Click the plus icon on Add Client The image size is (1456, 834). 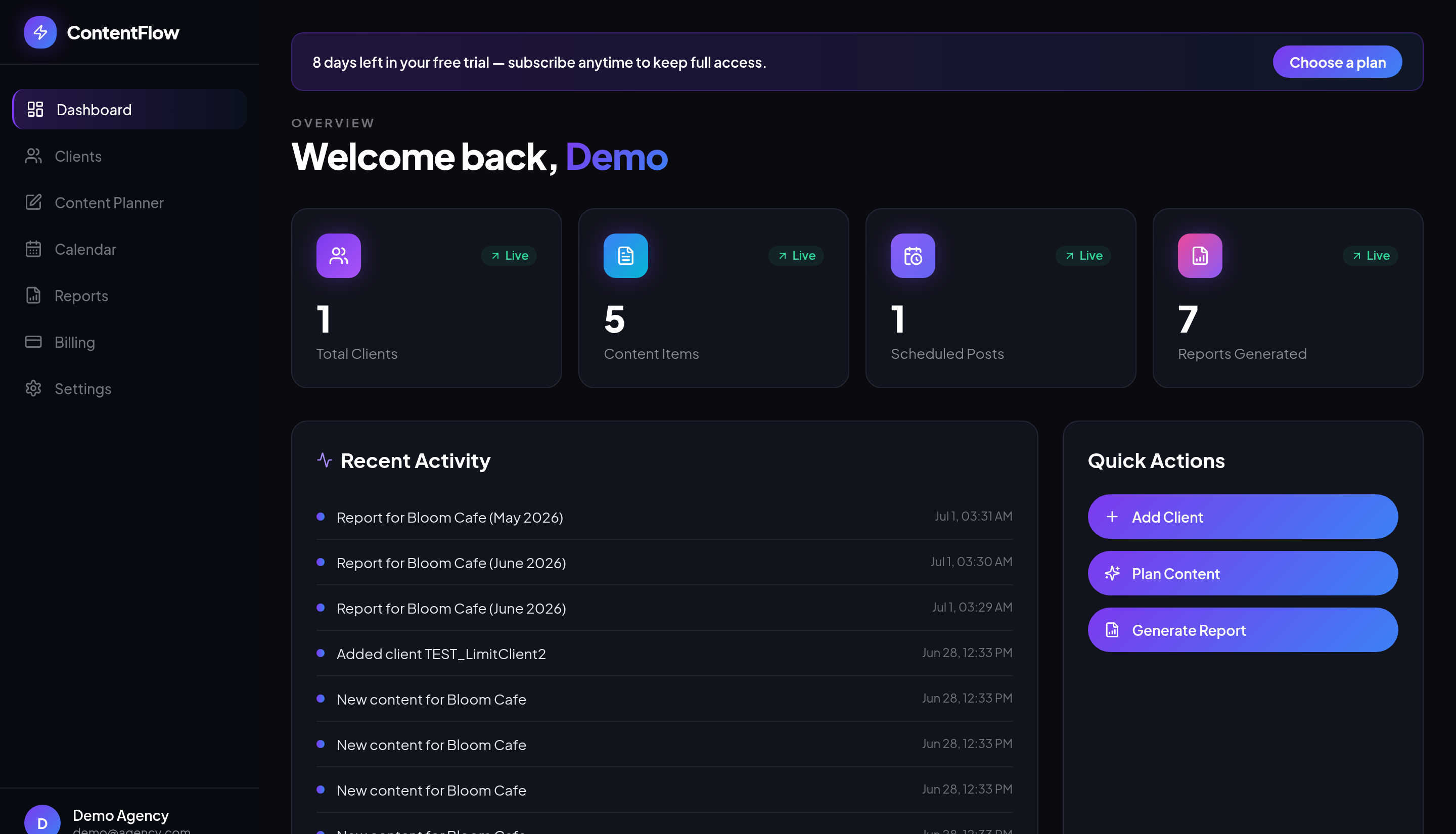[x=1112, y=517]
